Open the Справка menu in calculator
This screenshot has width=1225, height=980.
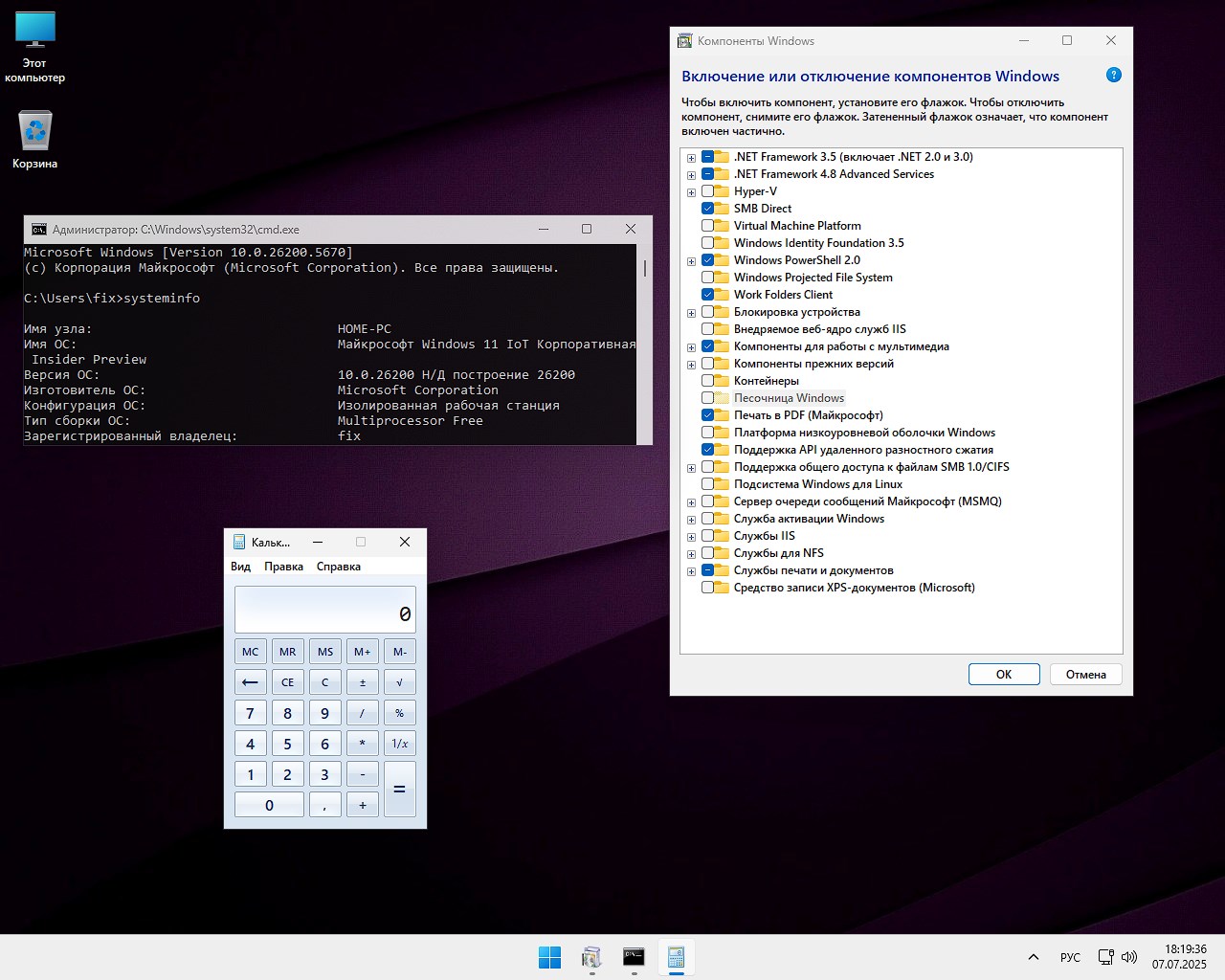pos(339,567)
